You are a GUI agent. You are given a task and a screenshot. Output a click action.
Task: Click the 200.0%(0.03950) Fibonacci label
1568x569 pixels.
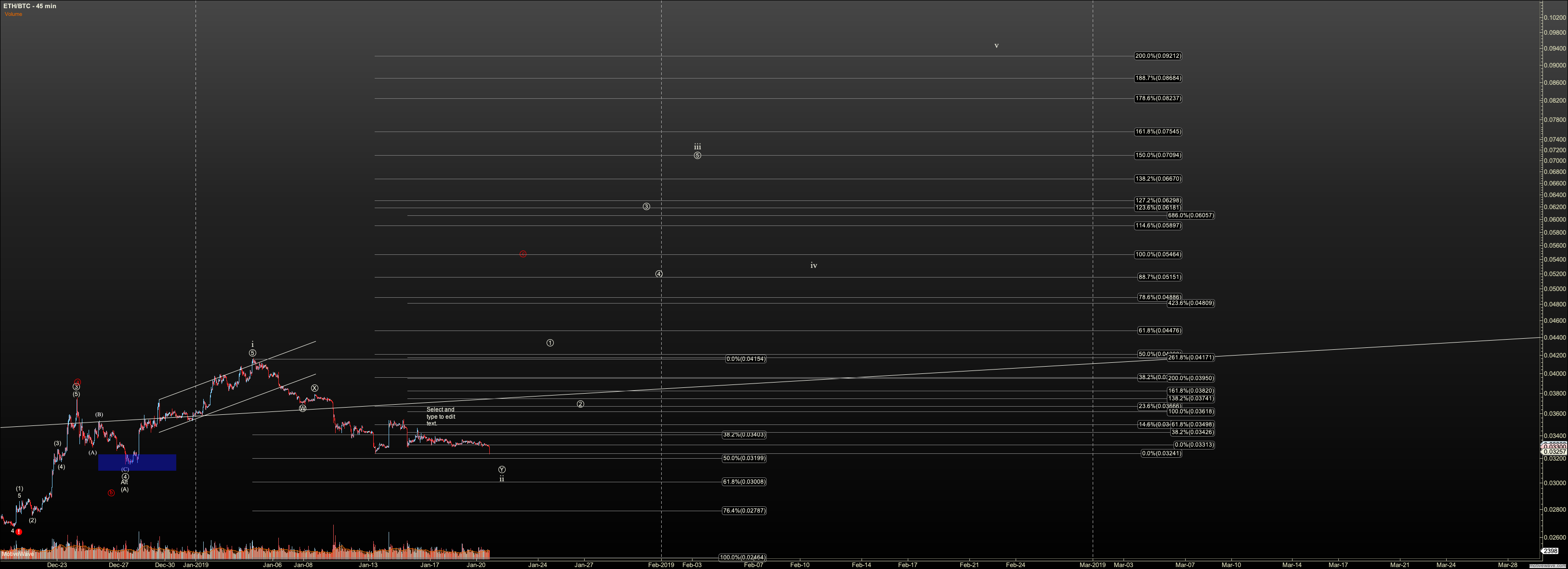[x=1190, y=378]
